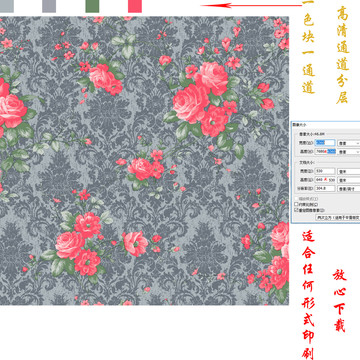Click the document width field showing 530

pos(325,171)
